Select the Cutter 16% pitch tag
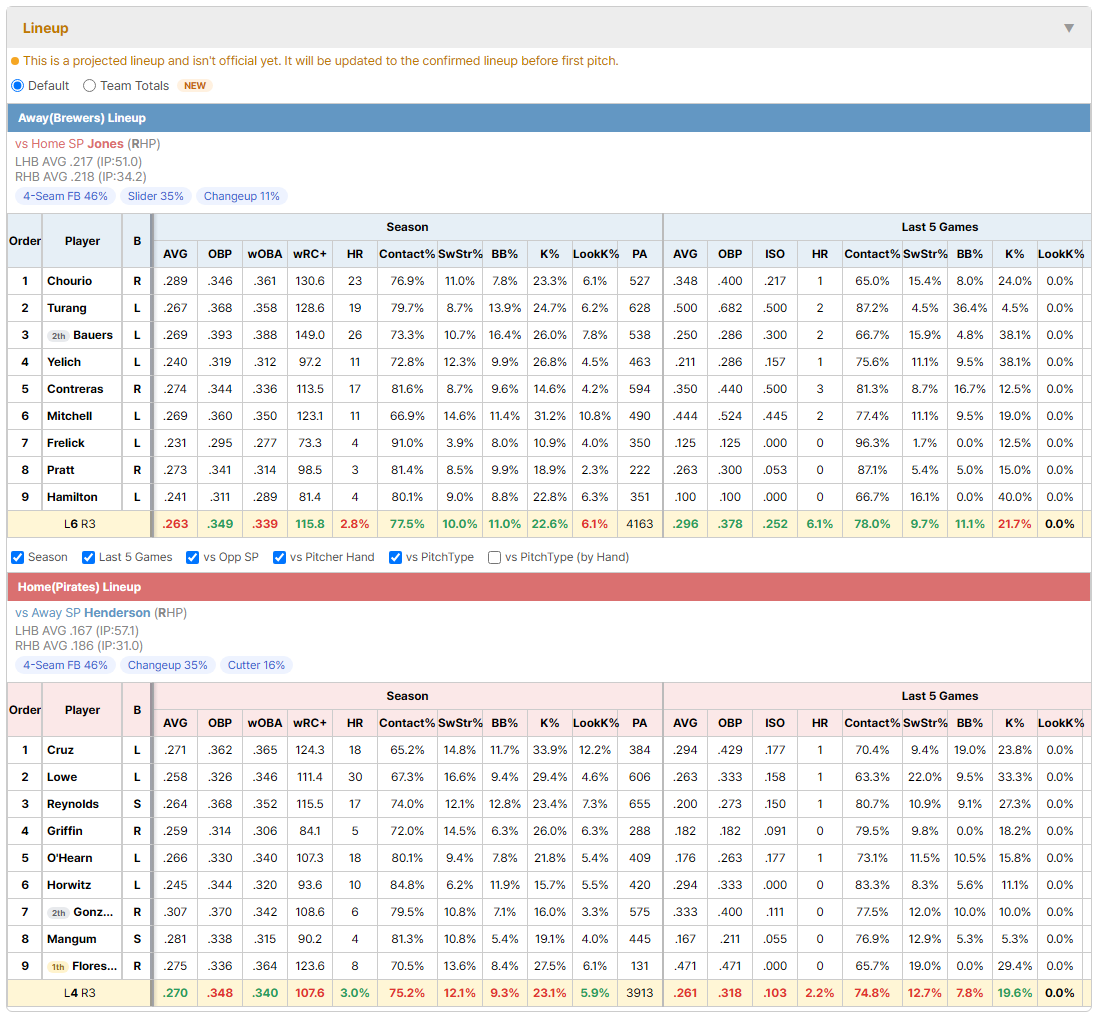 (256, 665)
